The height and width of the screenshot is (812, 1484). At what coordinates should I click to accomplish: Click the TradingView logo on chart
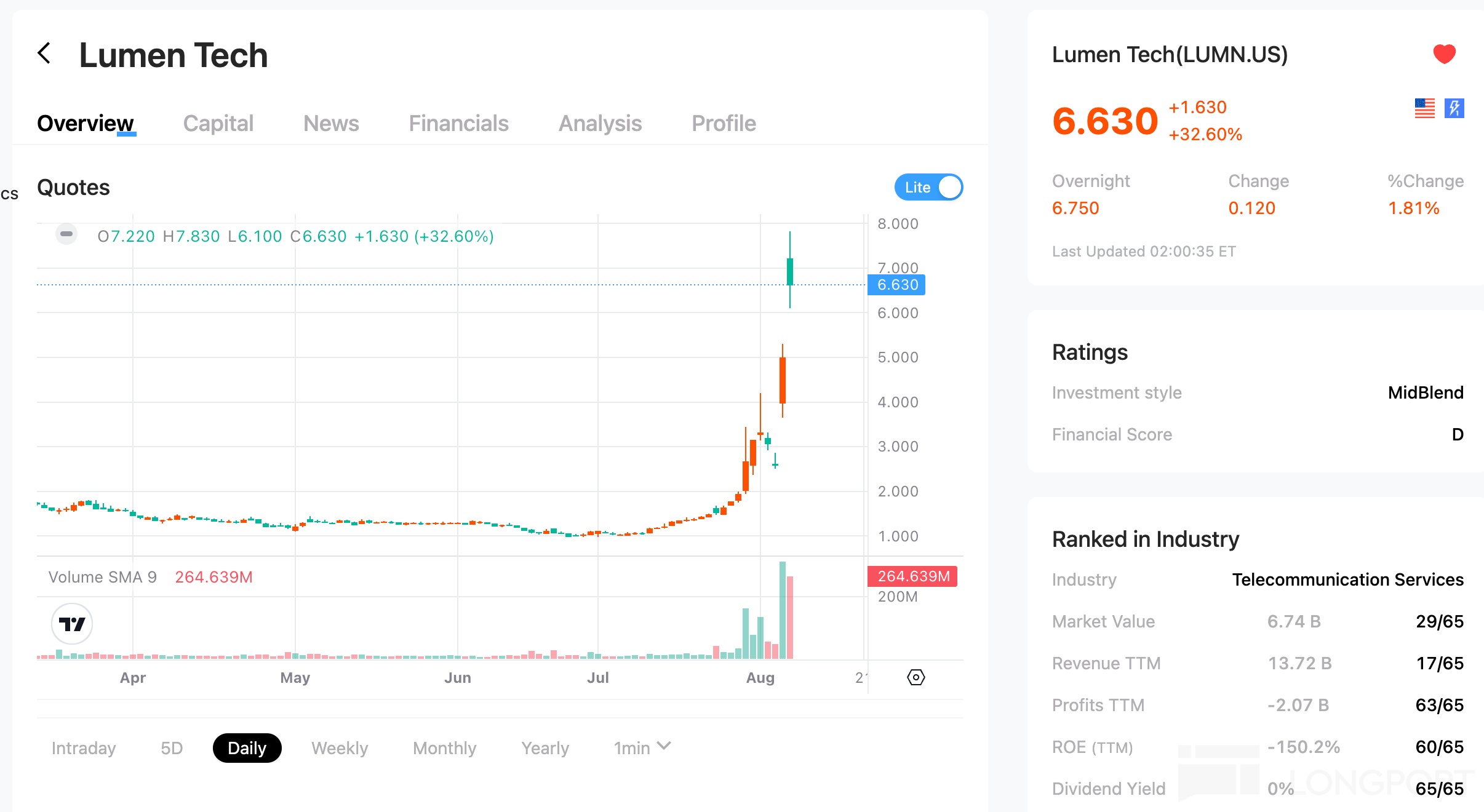click(72, 624)
